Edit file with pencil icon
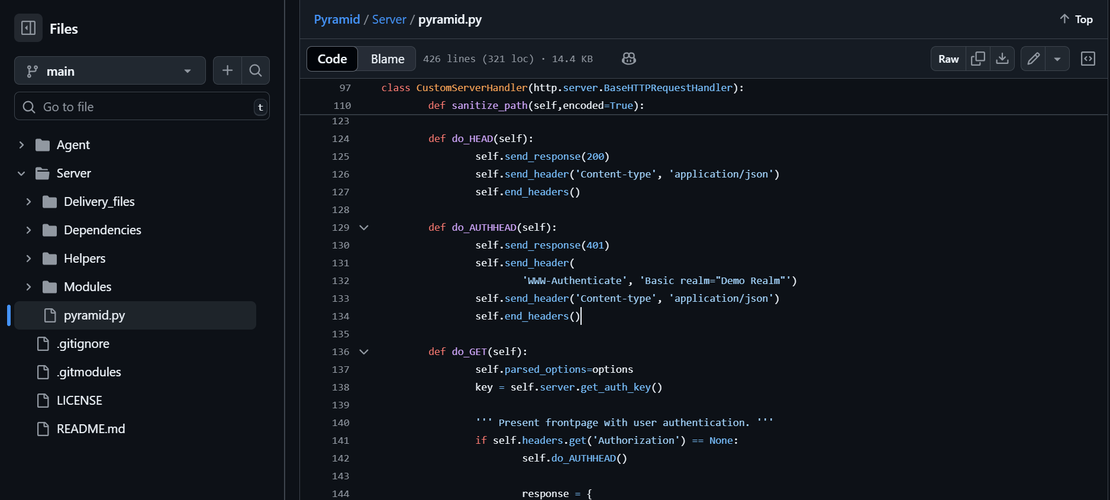 click(1034, 59)
